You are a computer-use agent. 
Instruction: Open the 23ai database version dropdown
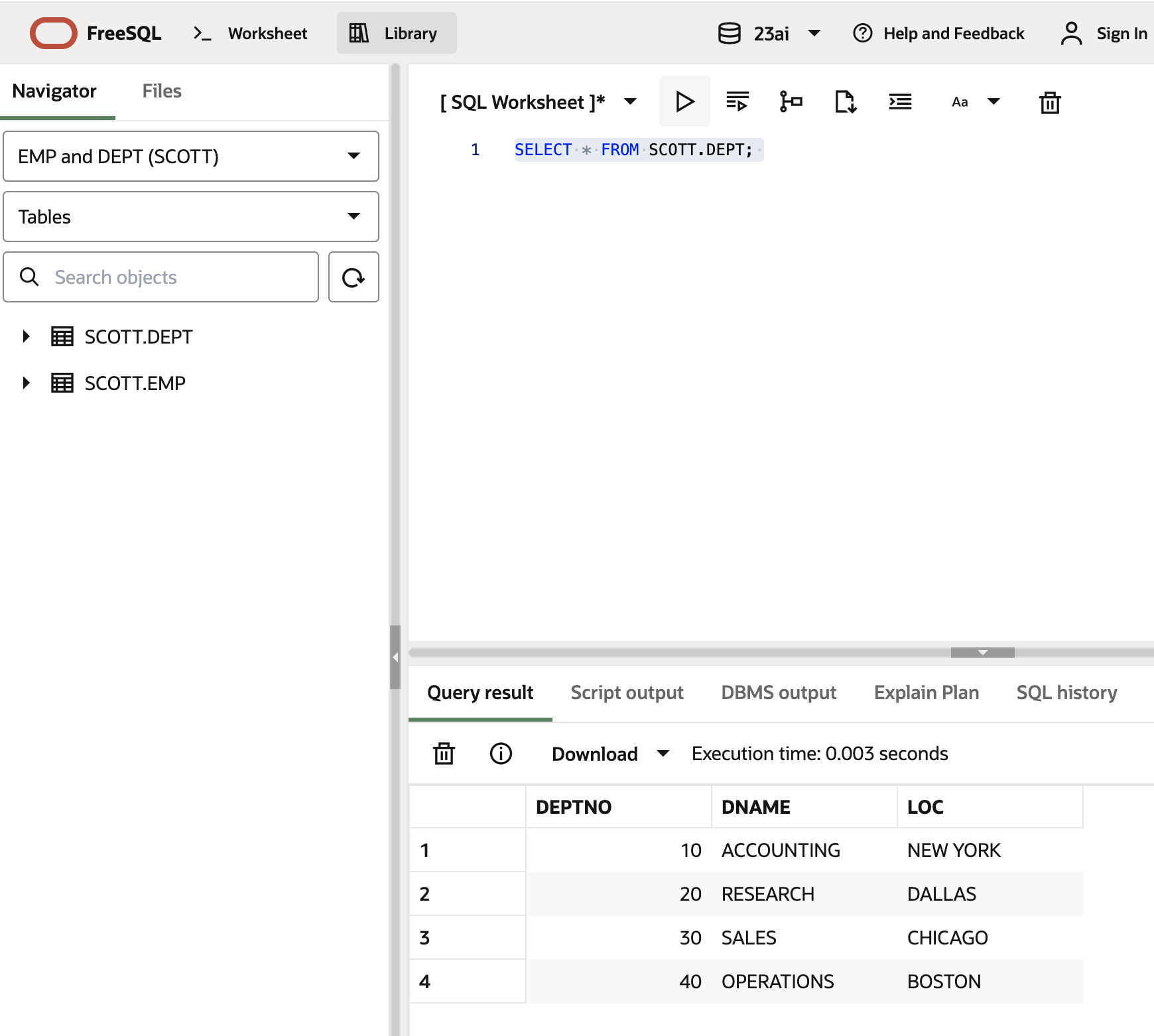770,33
